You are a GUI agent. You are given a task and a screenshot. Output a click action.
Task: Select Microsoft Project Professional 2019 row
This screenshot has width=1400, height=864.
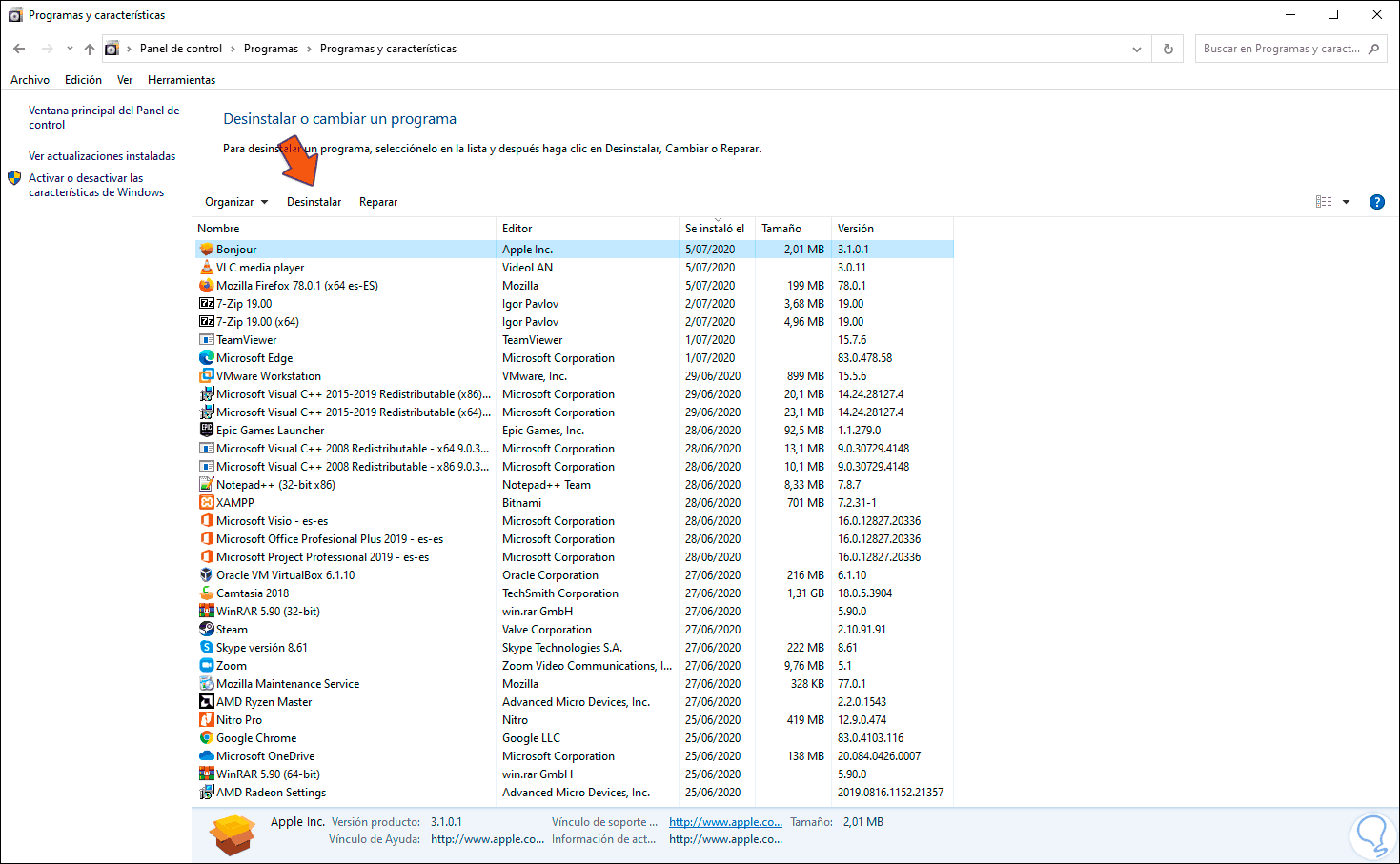coord(574,557)
